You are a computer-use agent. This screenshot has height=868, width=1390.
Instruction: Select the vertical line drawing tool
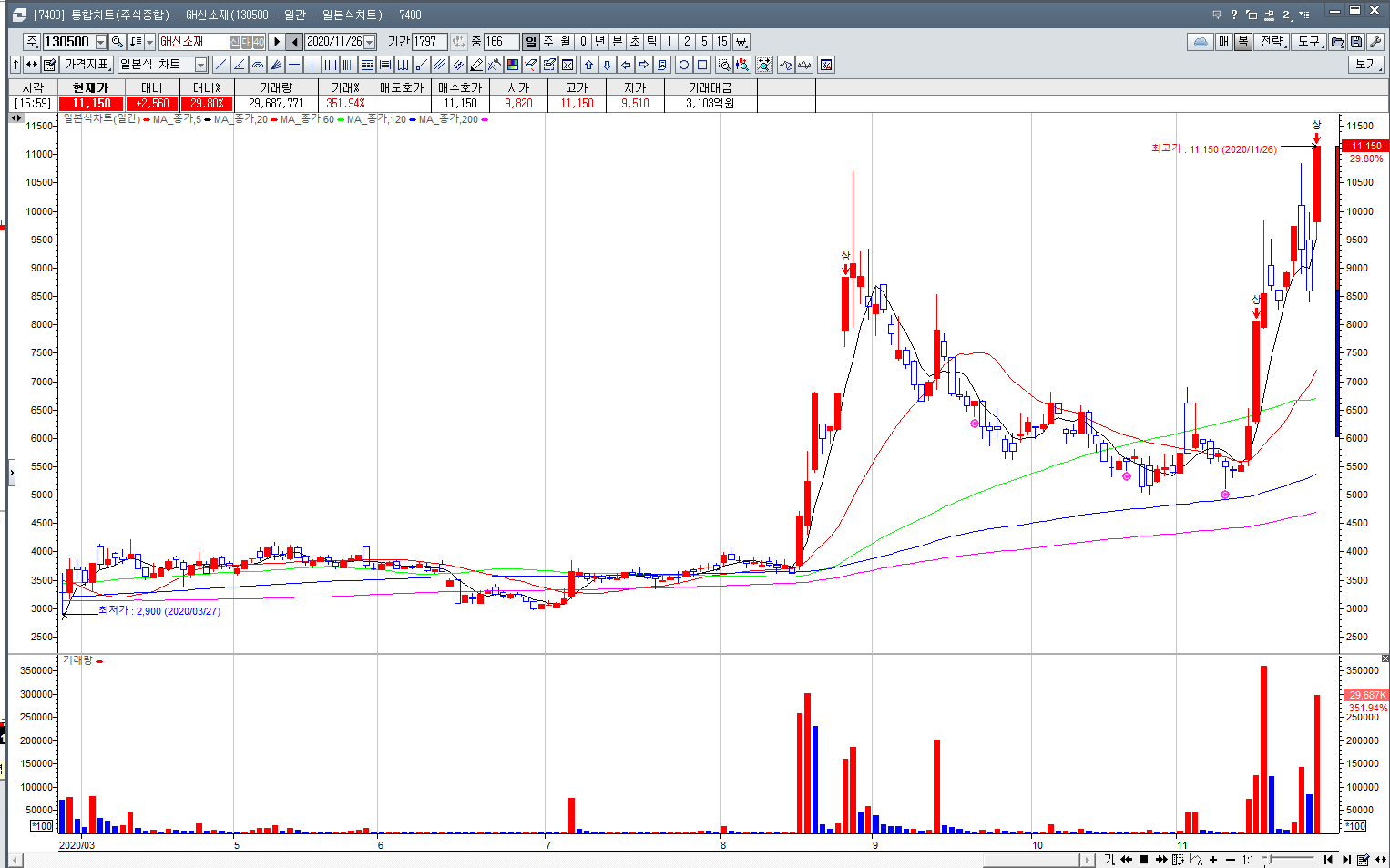[312, 65]
